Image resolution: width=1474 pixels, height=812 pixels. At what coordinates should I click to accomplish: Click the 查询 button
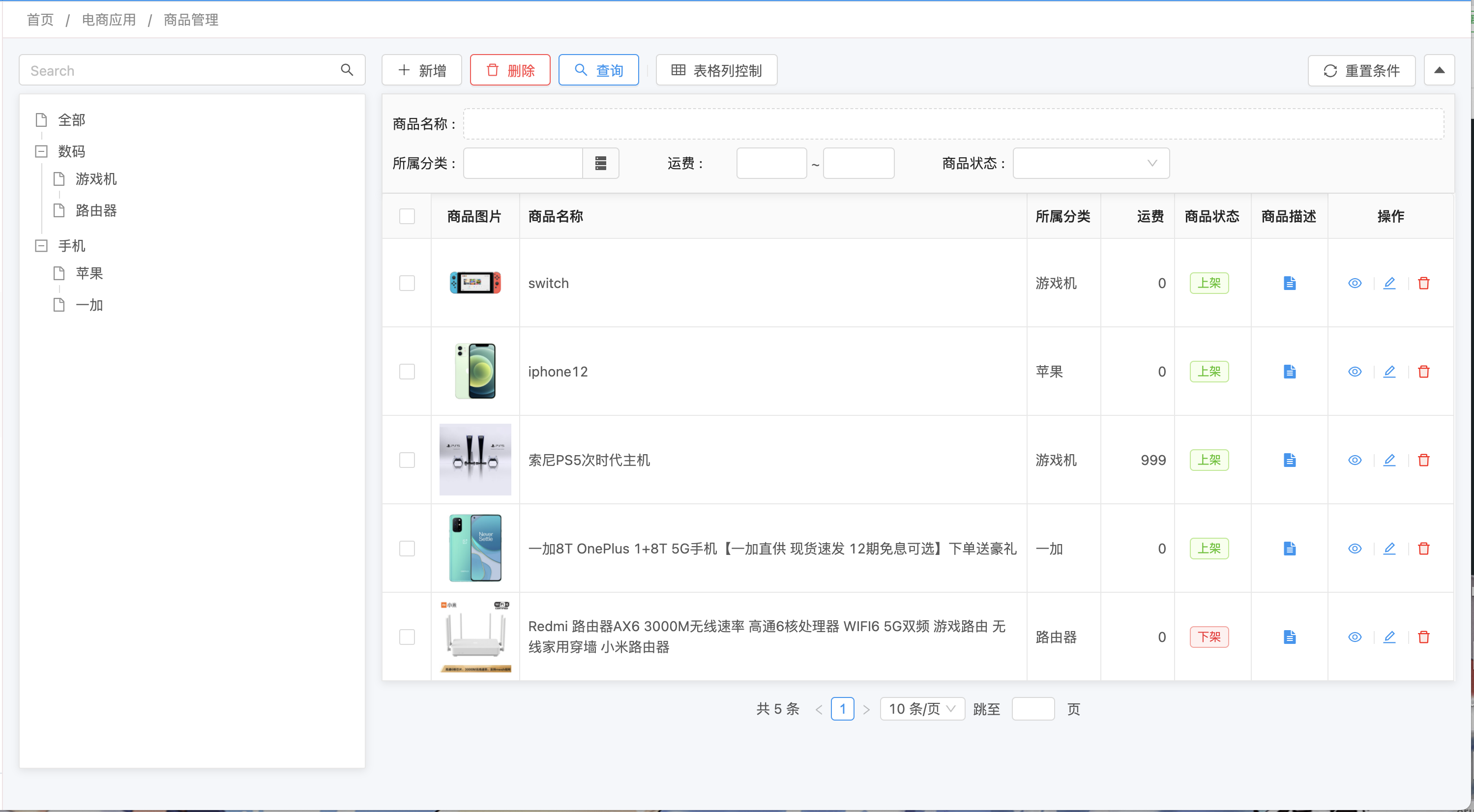(598, 70)
